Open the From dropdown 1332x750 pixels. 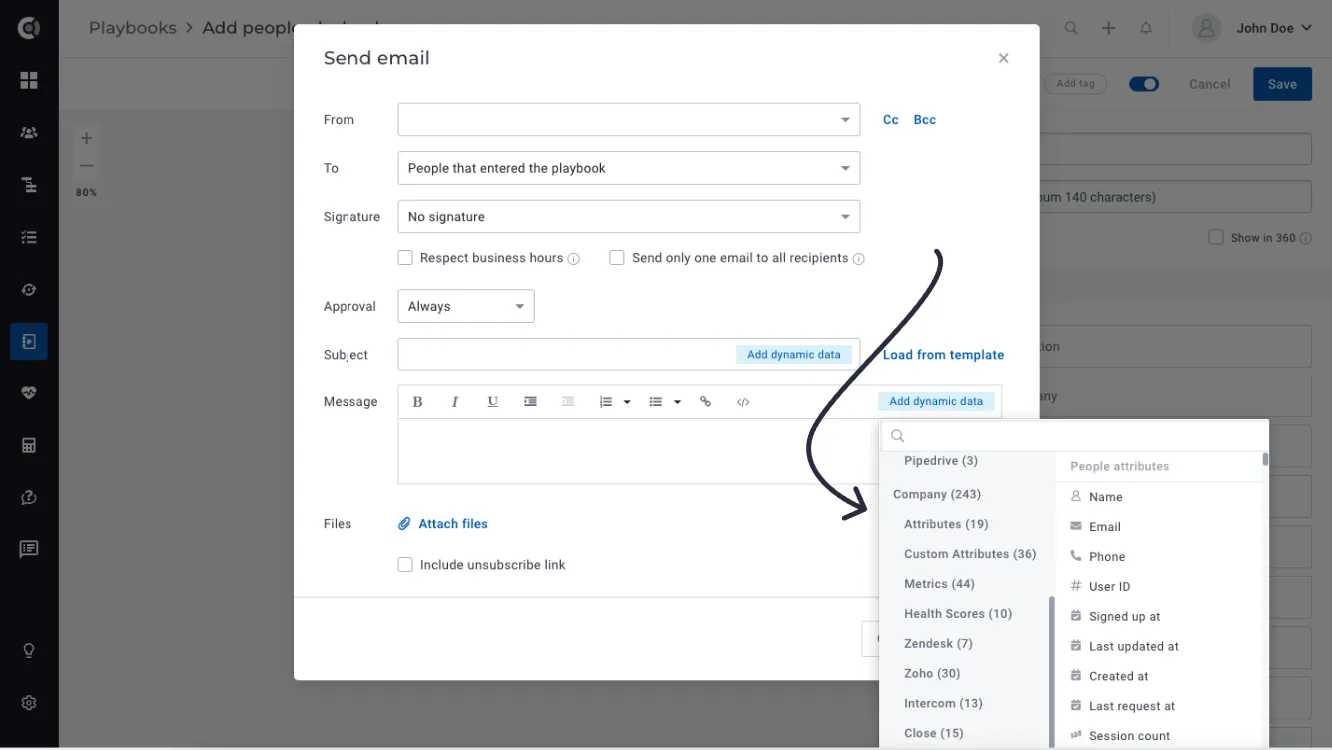(628, 120)
